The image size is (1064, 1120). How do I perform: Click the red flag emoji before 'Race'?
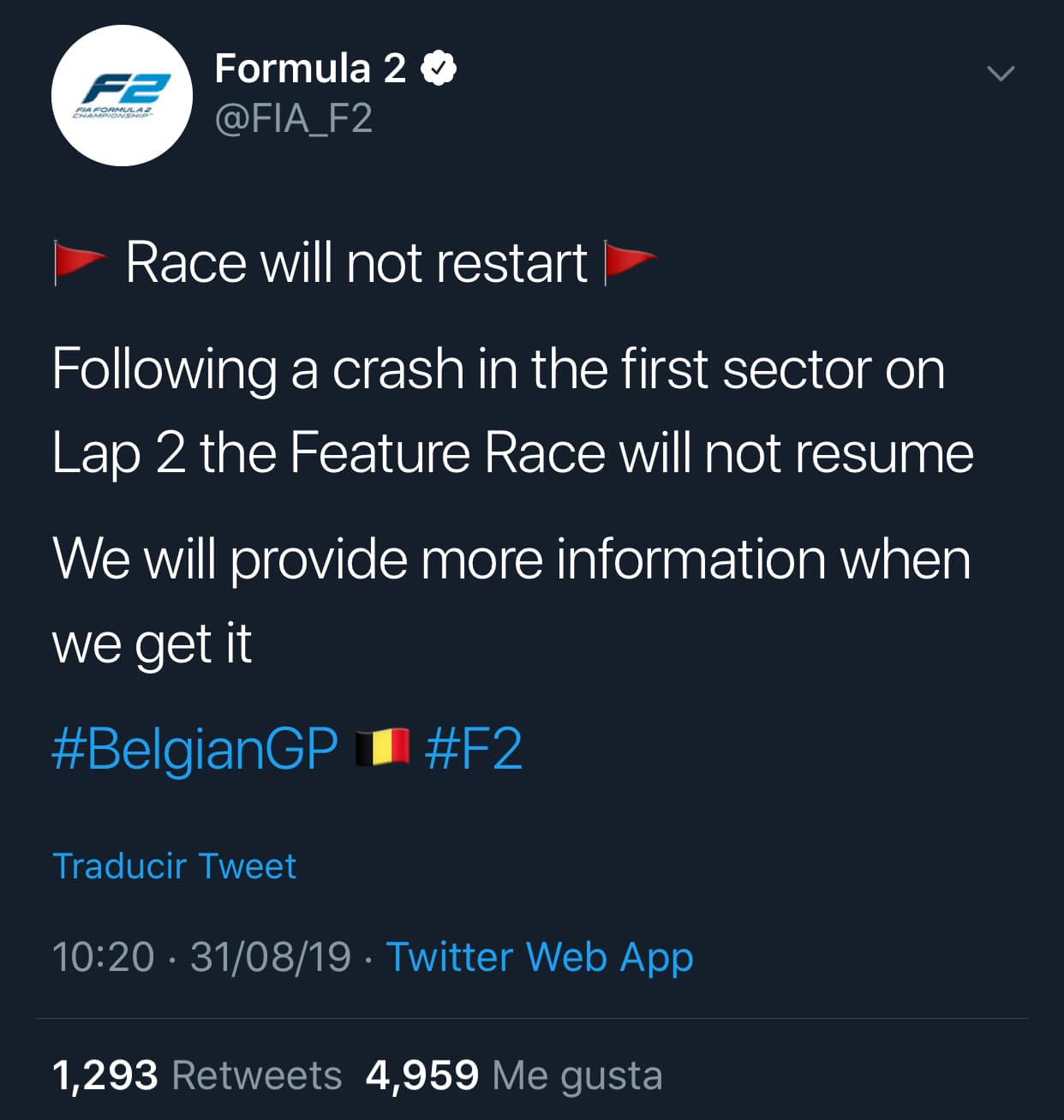point(79,261)
